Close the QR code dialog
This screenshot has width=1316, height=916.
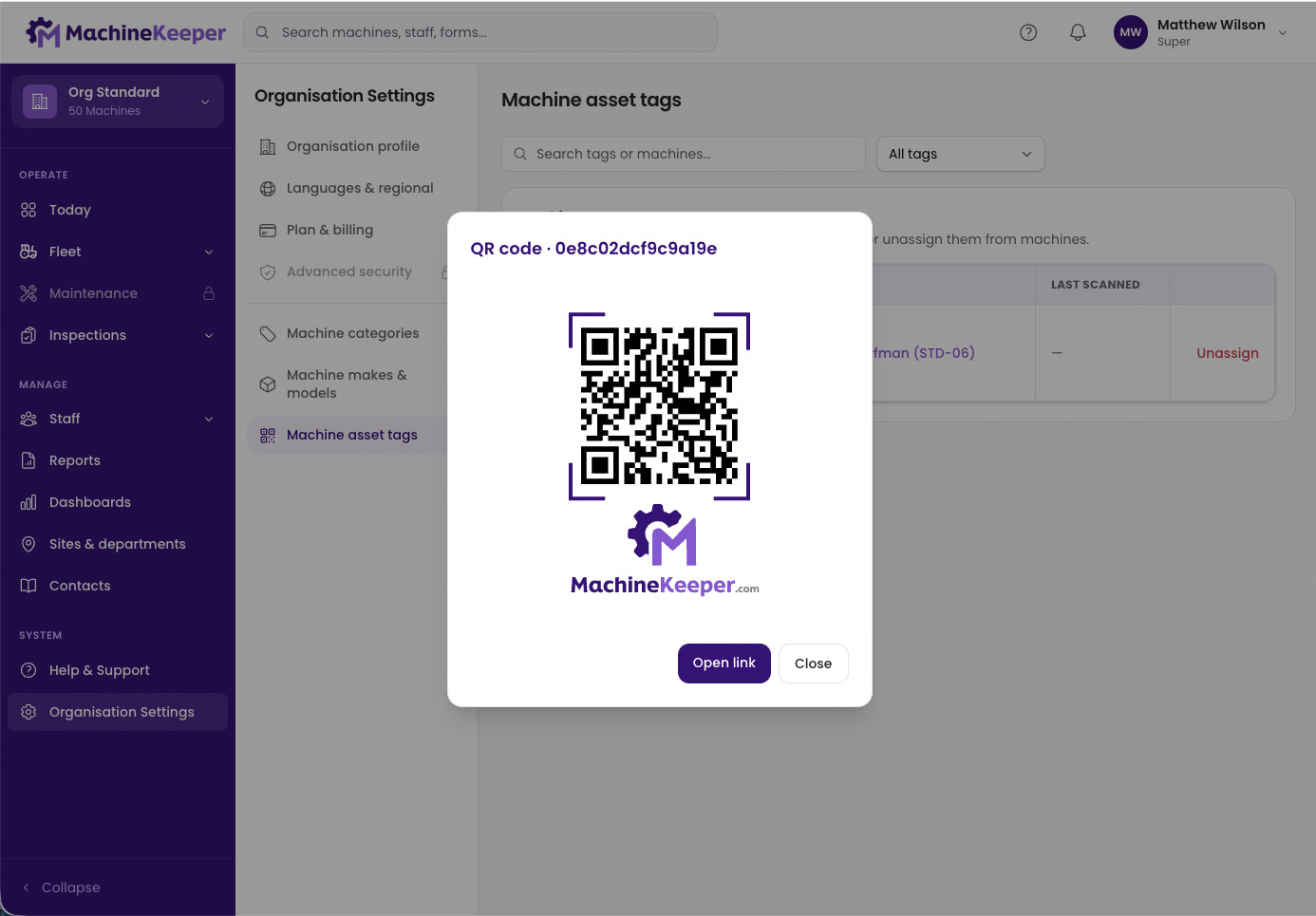(814, 664)
